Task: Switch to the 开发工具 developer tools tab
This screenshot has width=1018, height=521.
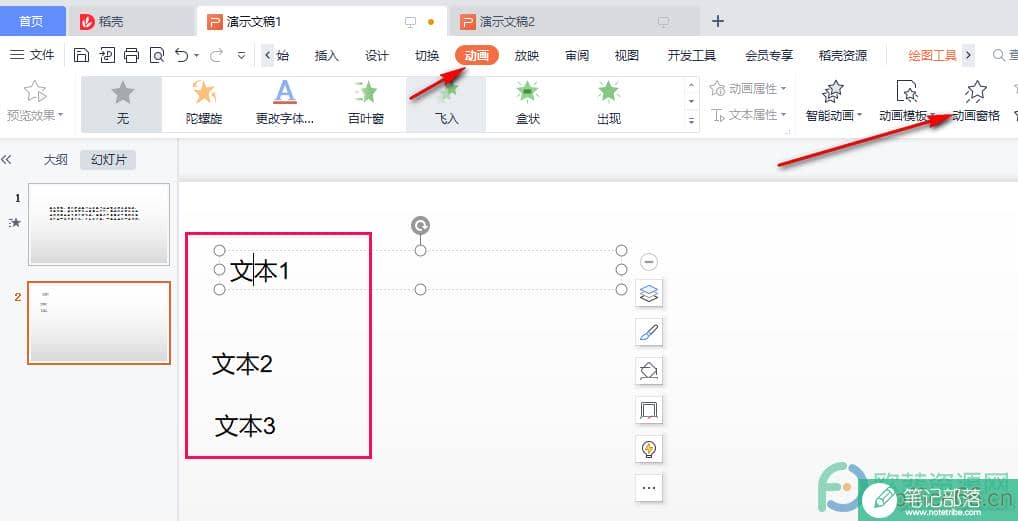Action: tap(691, 56)
